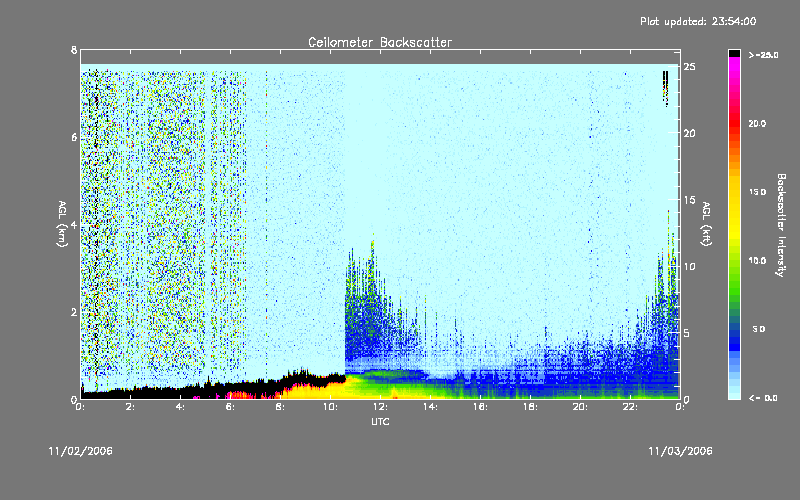The width and height of the screenshot is (800, 500).
Task: Click the '6:' hour tick on time axis
Action: [230, 407]
